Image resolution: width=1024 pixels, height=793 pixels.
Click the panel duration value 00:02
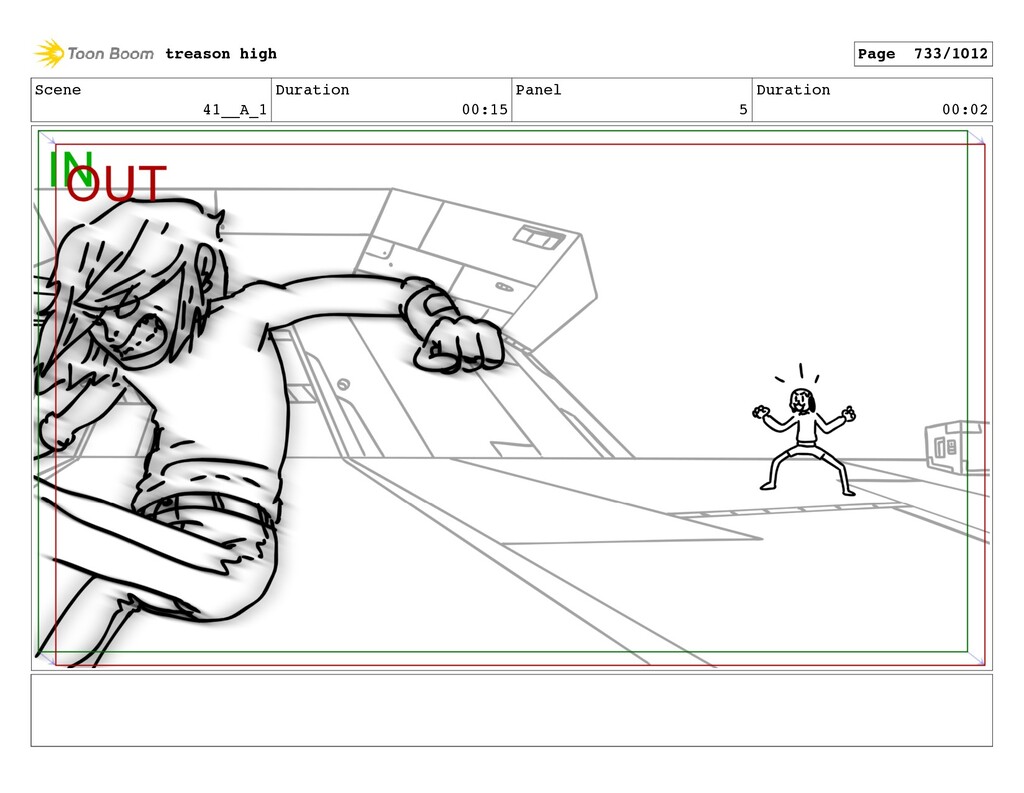click(x=965, y=110)
